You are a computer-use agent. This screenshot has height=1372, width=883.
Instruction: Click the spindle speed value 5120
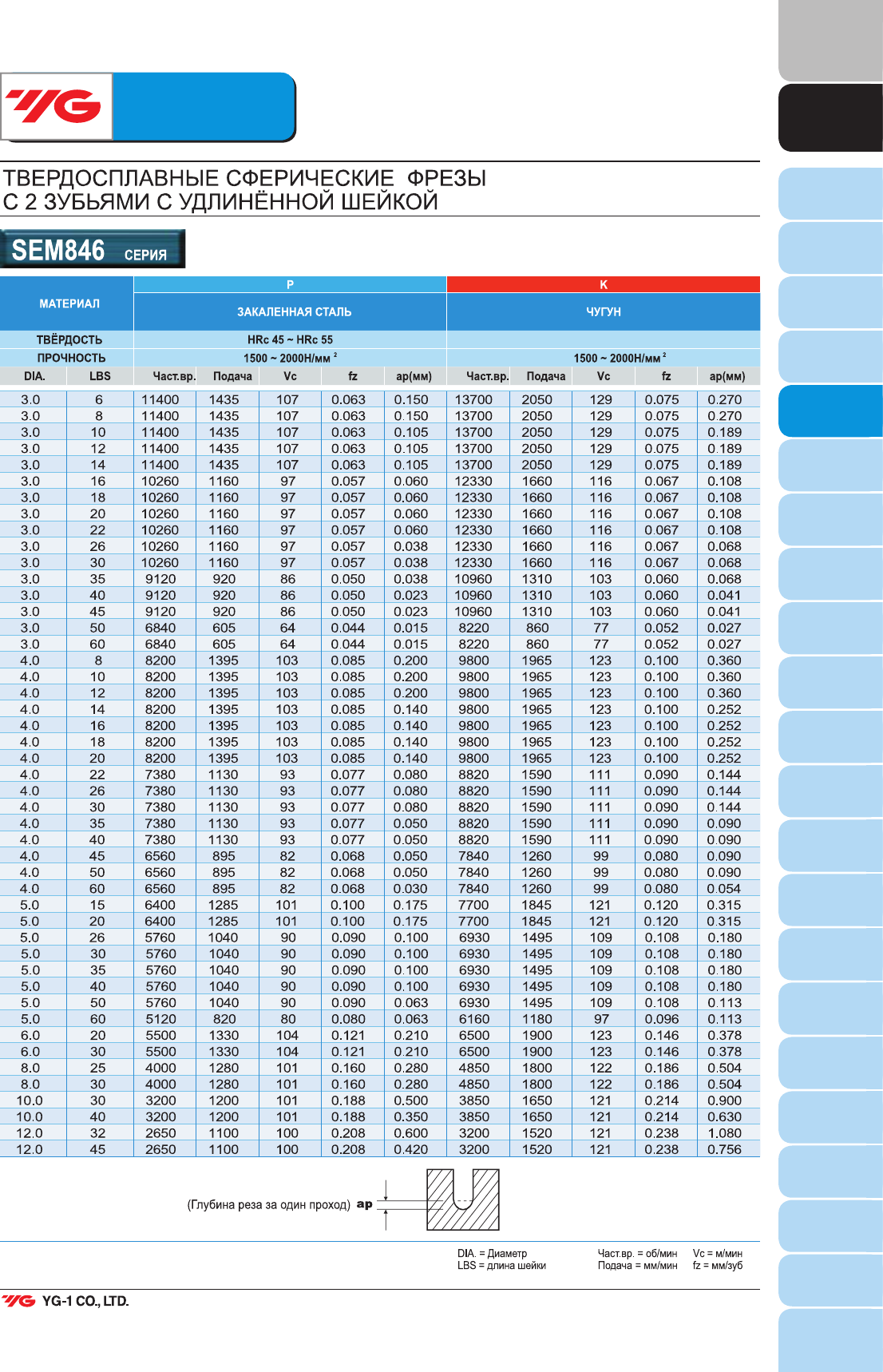pyautogui.click(x=160, y=1019)
